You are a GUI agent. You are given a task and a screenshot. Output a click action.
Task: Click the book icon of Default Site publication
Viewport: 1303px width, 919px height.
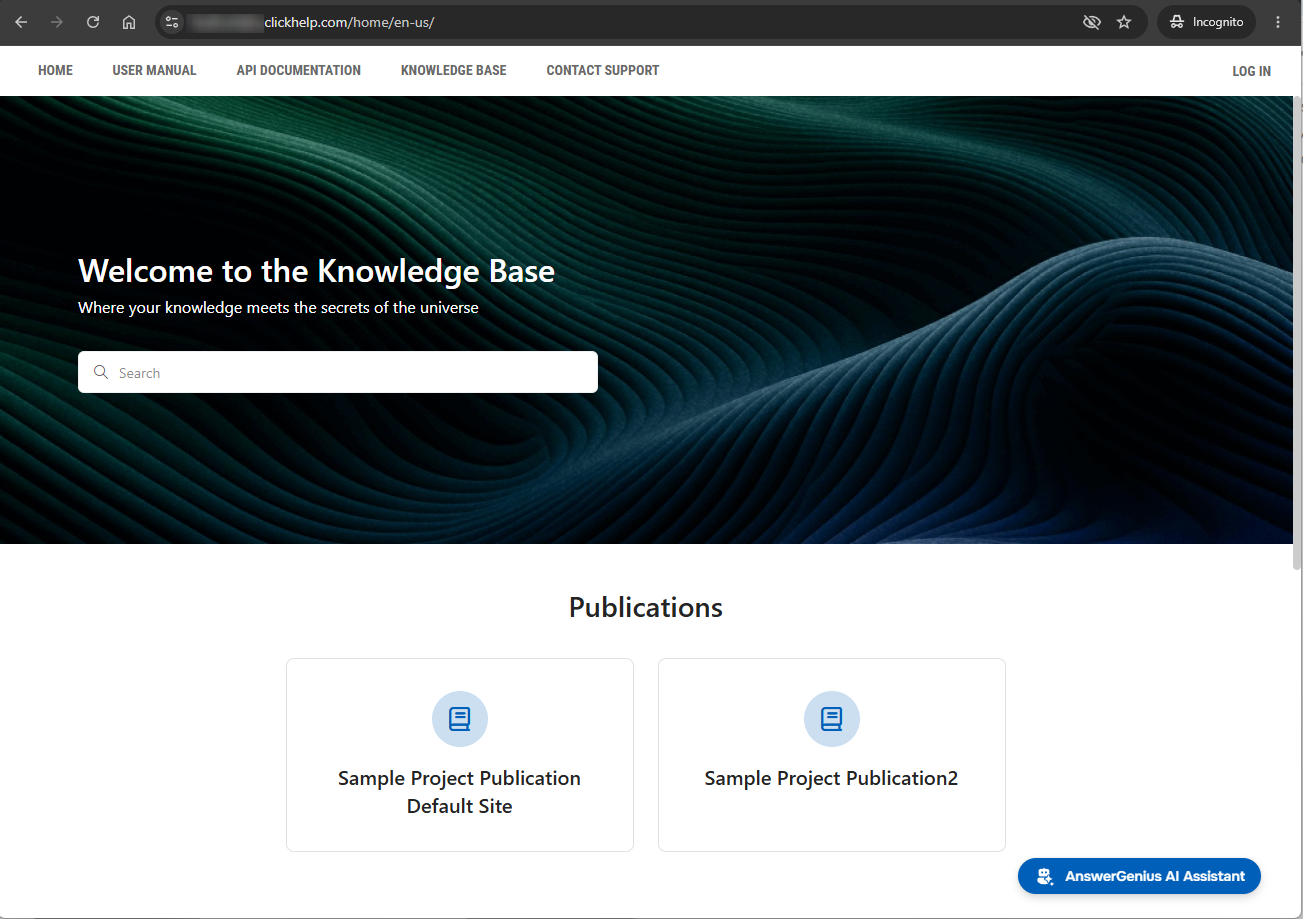[460, 719]
